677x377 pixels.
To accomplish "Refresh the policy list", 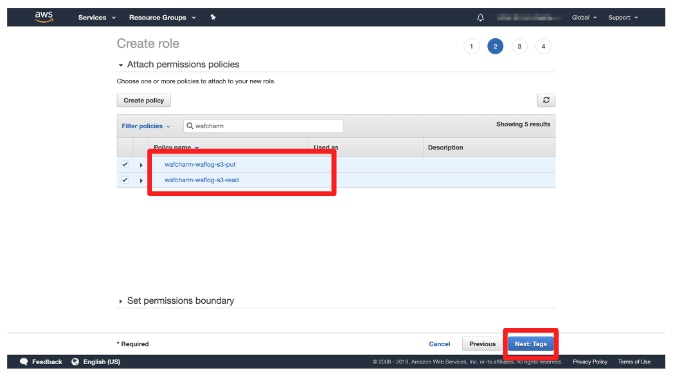I will click(x=546, y=100).
